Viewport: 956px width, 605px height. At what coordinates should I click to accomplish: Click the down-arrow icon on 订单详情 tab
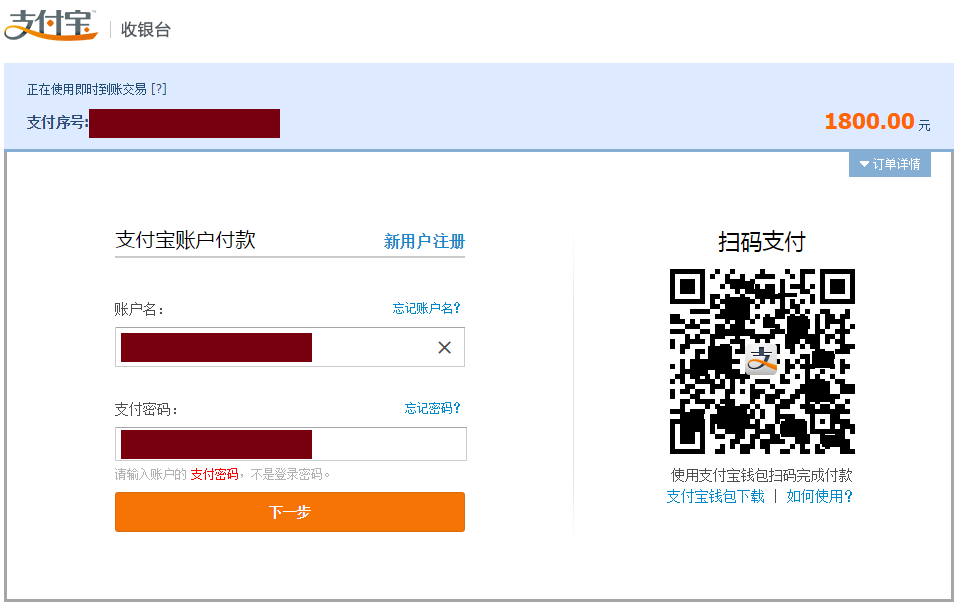click(x=862, y=164)
